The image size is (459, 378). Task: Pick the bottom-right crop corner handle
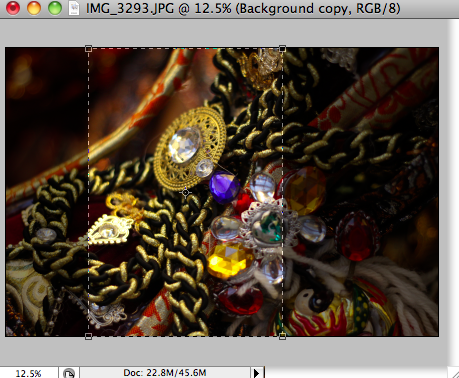pos(282,336)
